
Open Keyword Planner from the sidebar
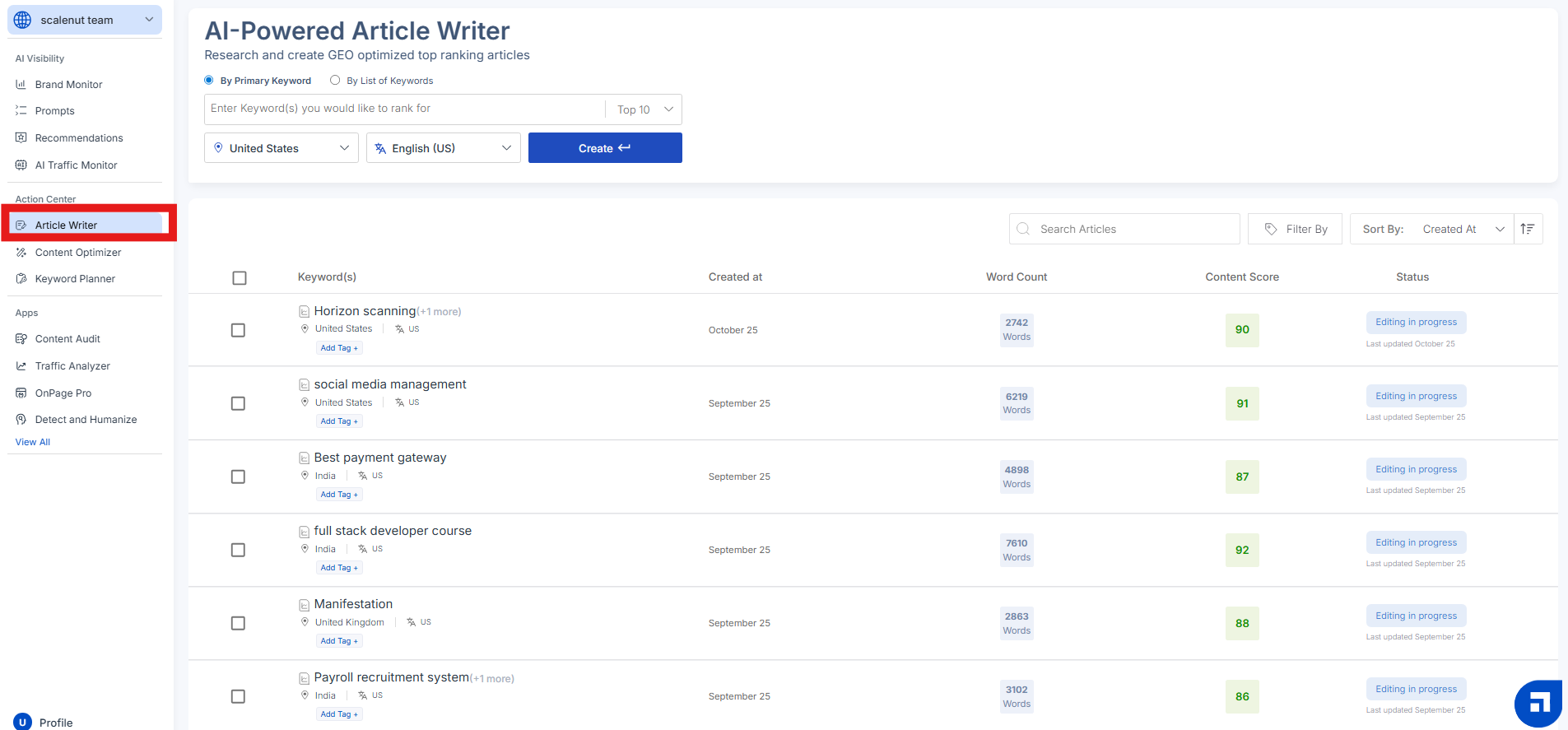[75, 279]
